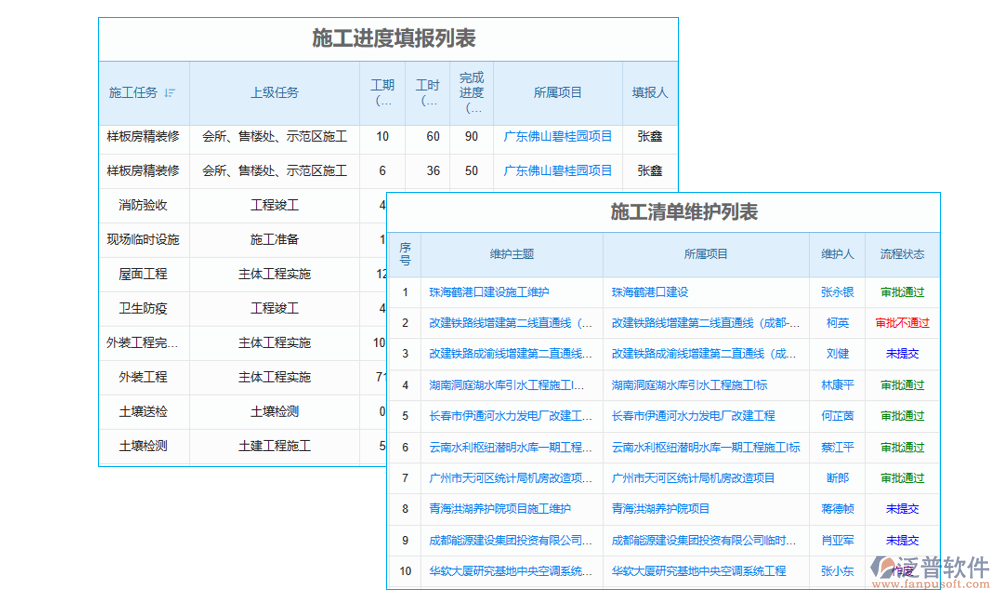The image size is (1000, 600).
Task: Click the 审批不通过 status in row 2
Action: tap(901, 322)
